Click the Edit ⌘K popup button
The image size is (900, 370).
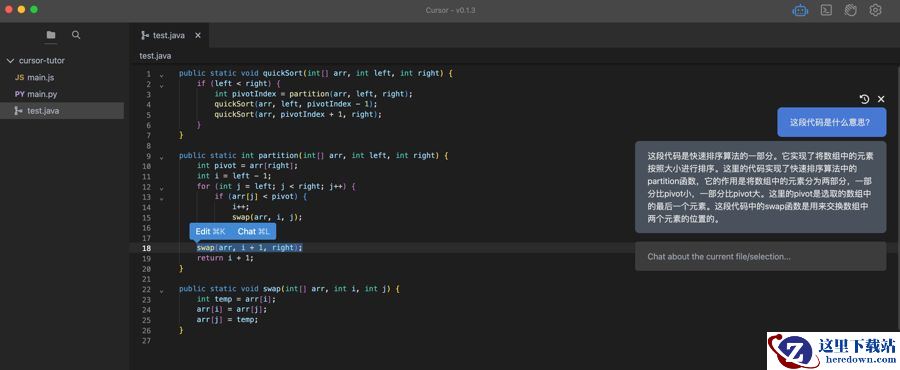pyautogui.click(x=210, y=231)
